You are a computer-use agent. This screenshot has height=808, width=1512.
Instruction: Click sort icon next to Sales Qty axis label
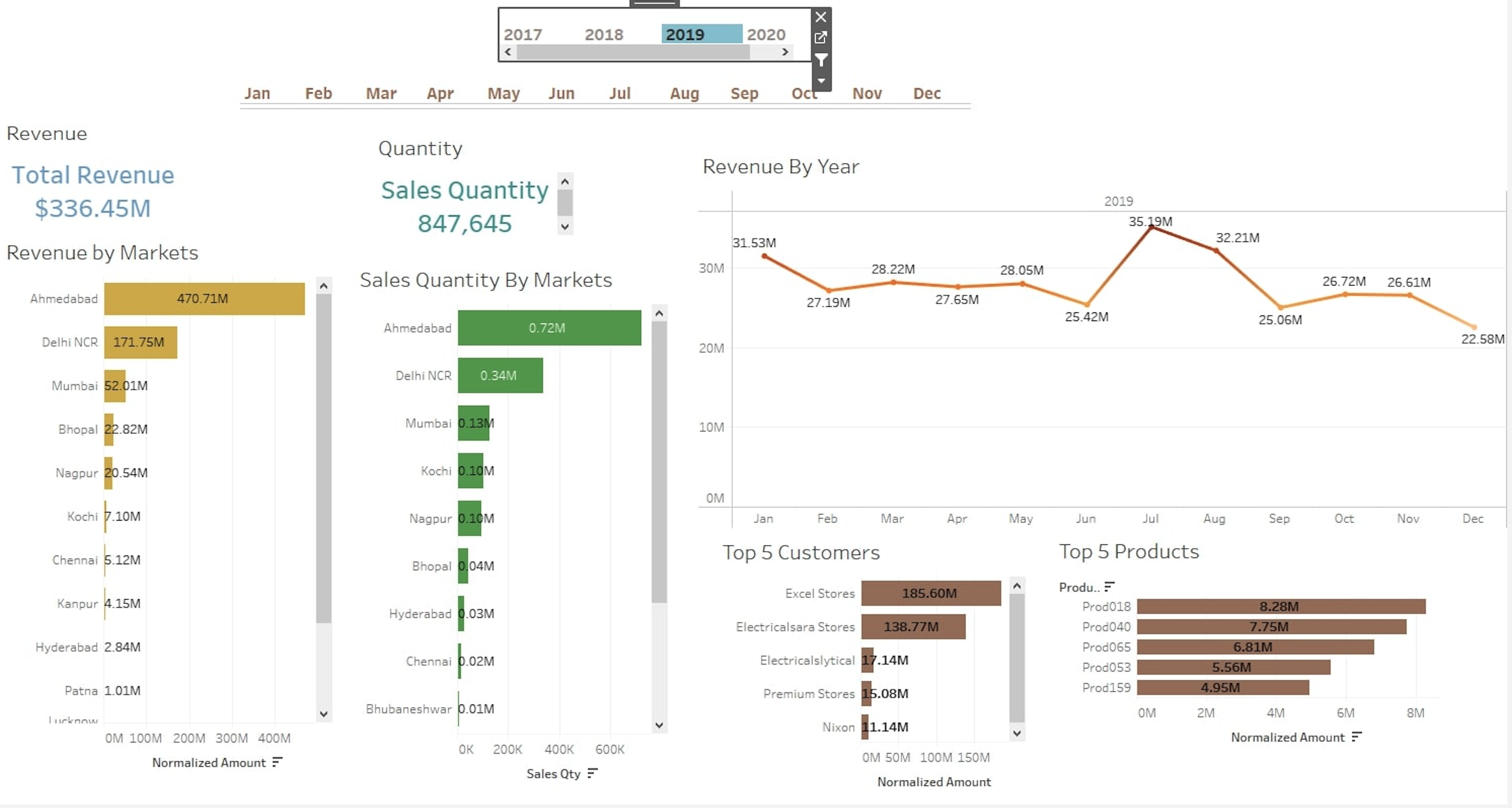(x=593, y=773)
